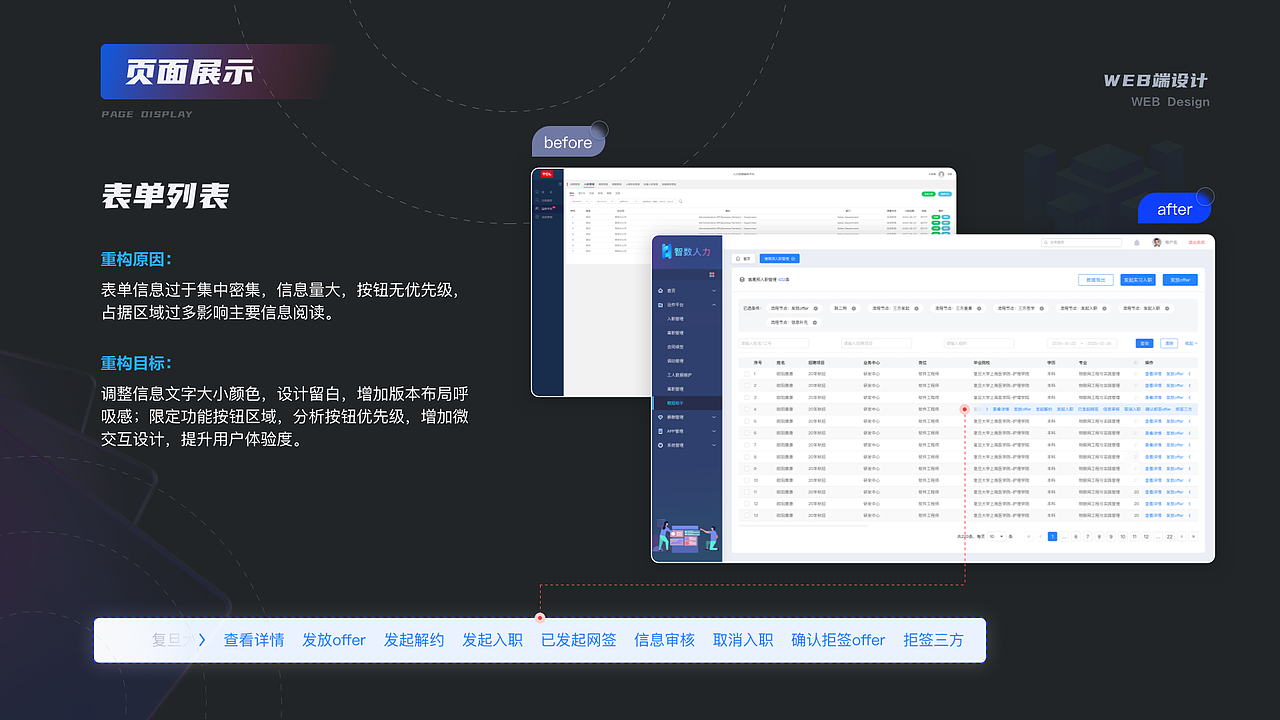
Task: Click the notification bell icon in the after header
Action: click(1137, 242)
